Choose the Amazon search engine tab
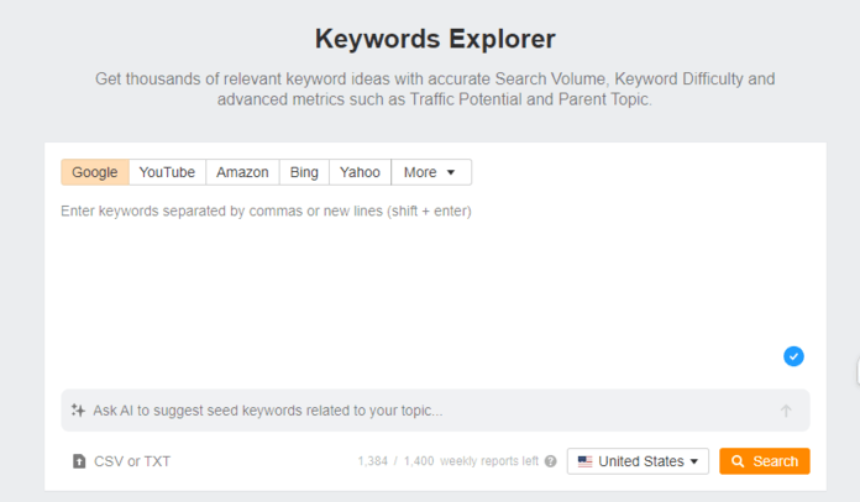The height and width of the screenshot is (502, 860). 242,172
